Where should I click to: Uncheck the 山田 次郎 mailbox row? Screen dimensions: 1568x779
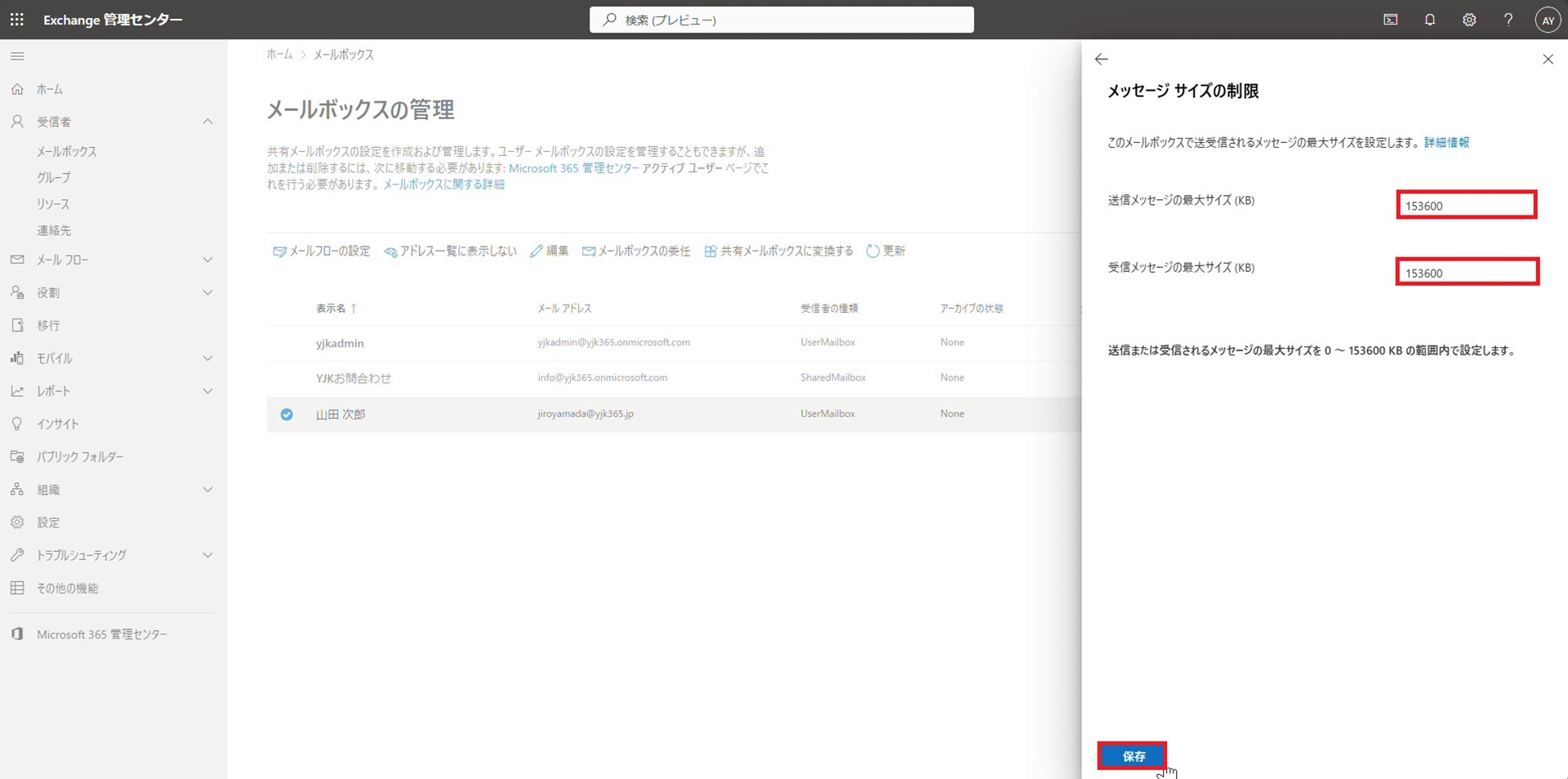click(x=287, y=415)
